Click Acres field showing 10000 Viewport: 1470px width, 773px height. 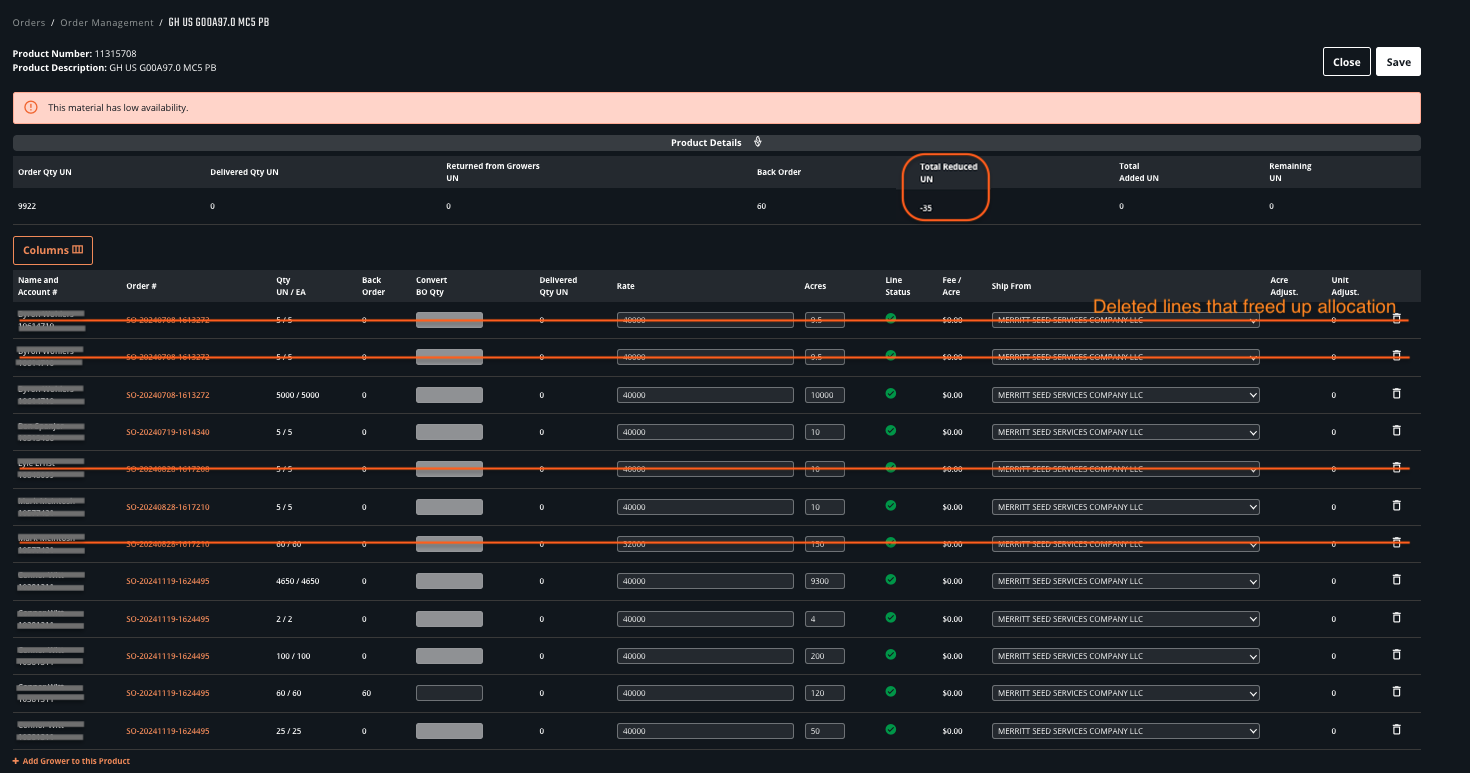(825, 395)
